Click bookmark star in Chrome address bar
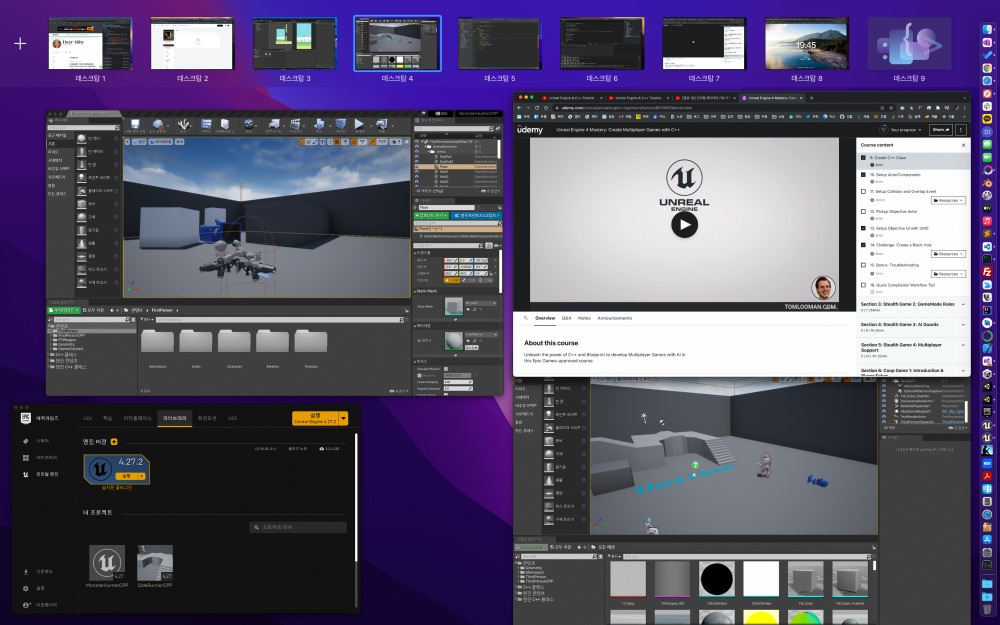Viewport: 1000px width, 625px height. point(891,108)
